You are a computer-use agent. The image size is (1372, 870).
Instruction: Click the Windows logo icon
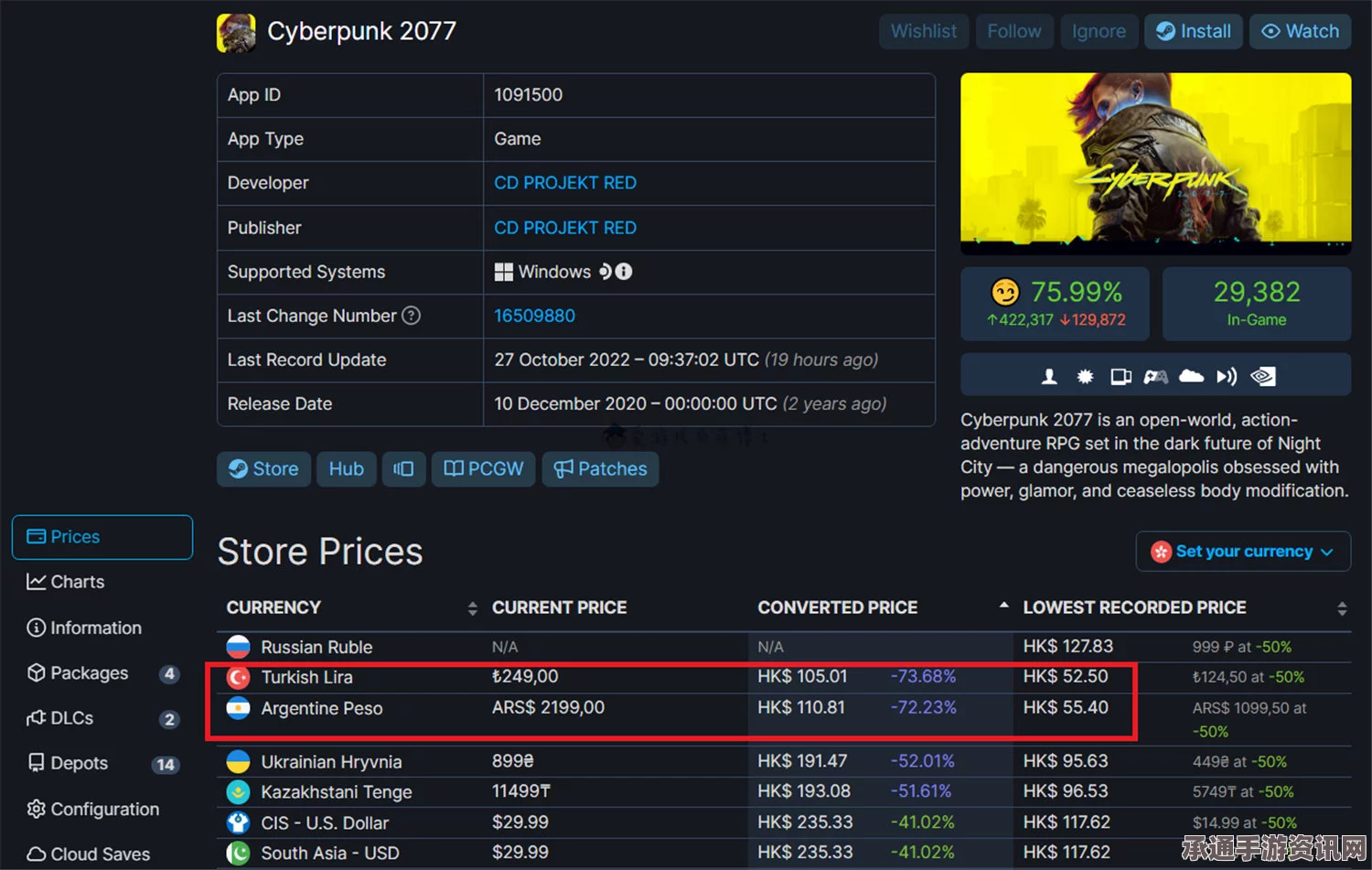coord(504,272)
